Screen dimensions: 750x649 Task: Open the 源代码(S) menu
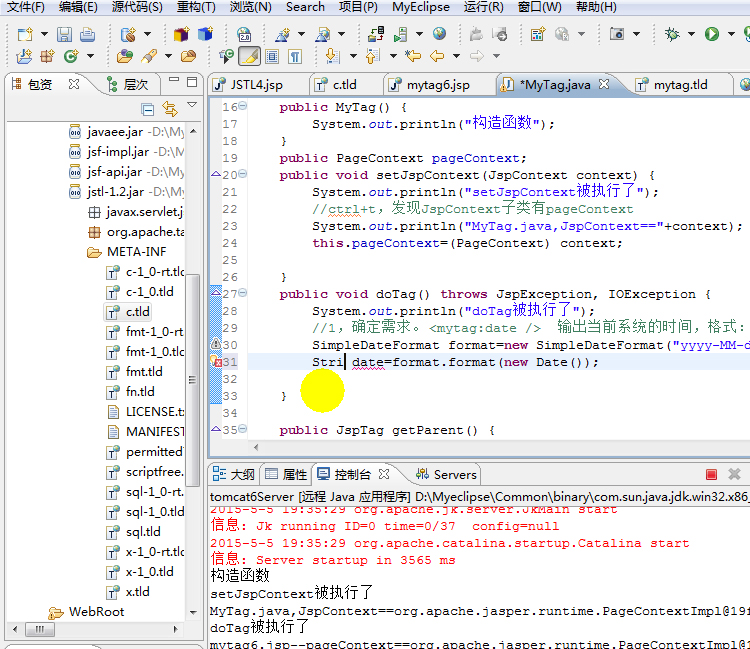tap(137, 7)
